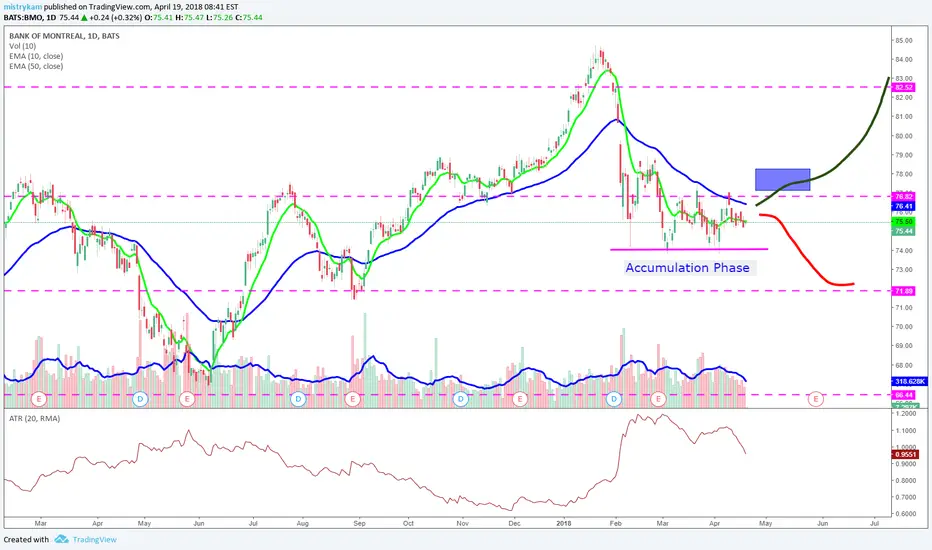
Task: Click the red 0.9551 ATR value label
Action: pos(906,454)
